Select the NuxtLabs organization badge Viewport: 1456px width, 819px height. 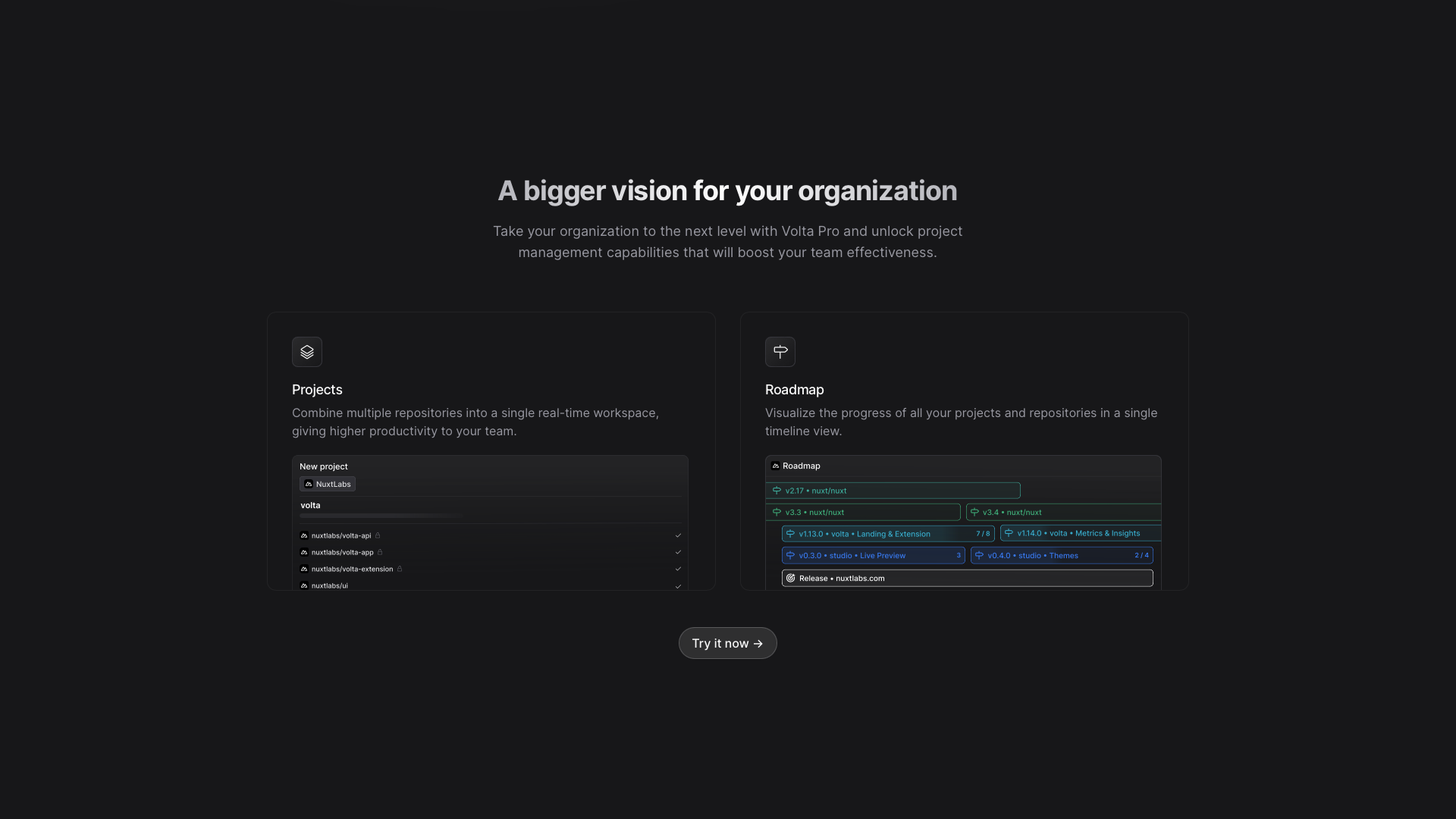tap(328, 484)
